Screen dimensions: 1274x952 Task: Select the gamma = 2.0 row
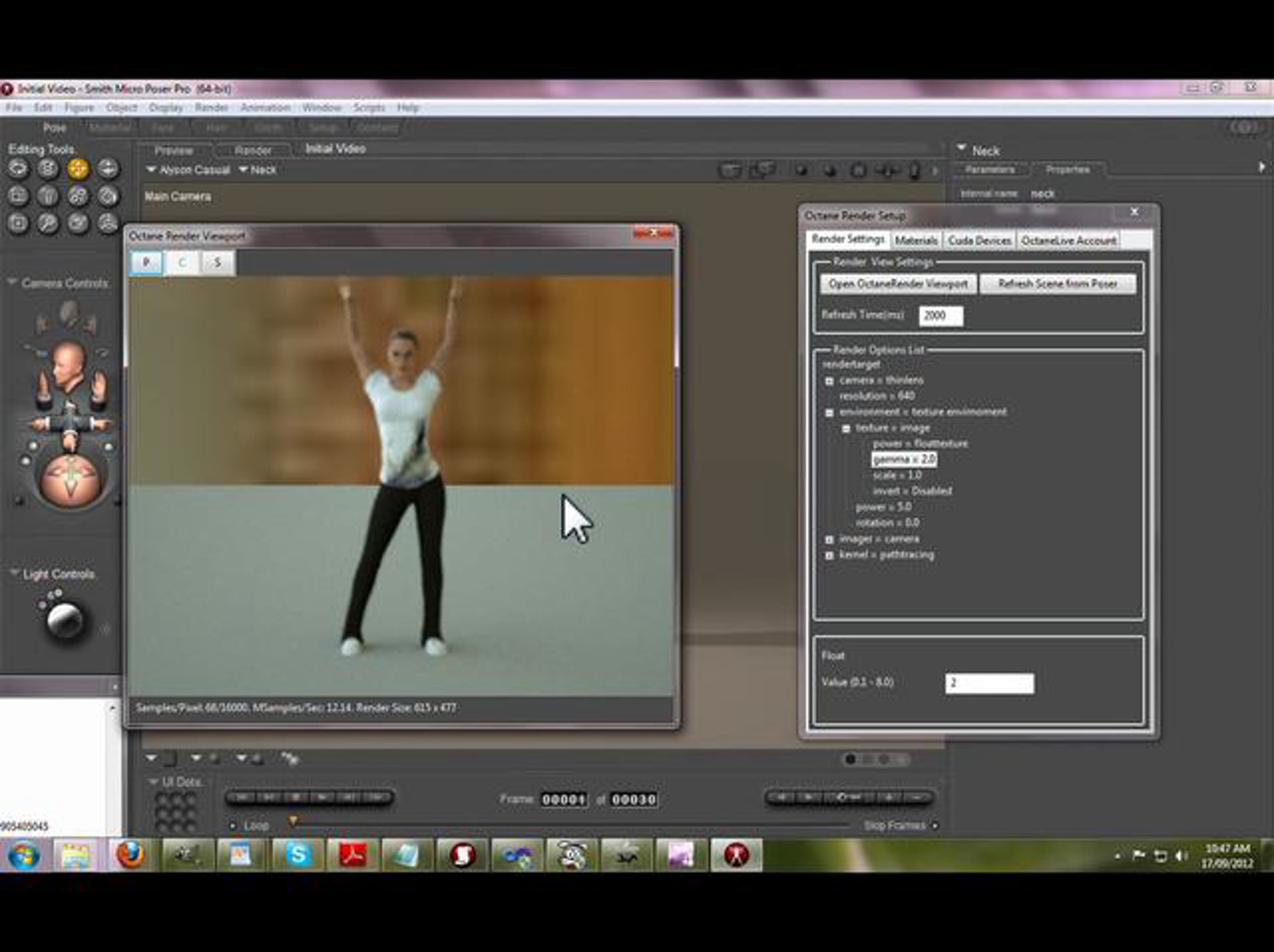click(x=904, y=460)
